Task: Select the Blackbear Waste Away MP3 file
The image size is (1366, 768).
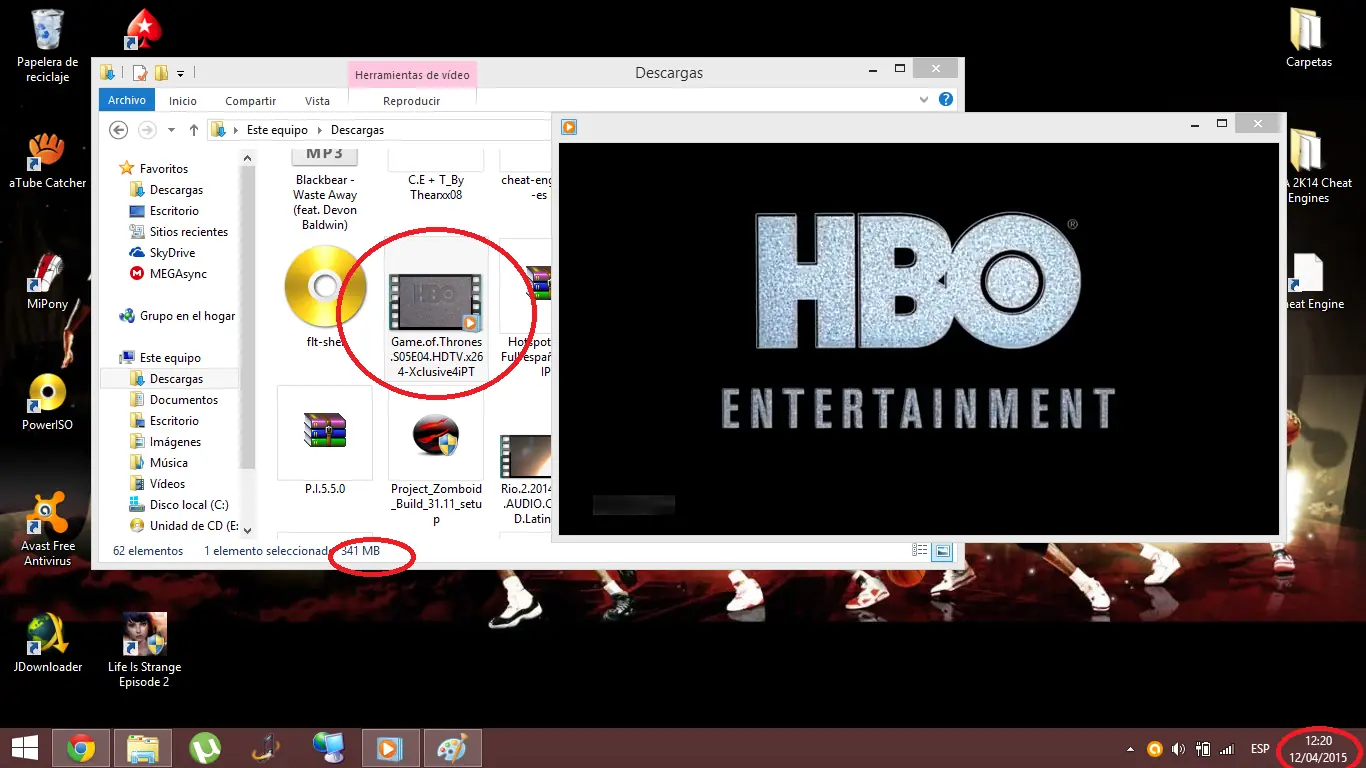Action: (325, 190)
